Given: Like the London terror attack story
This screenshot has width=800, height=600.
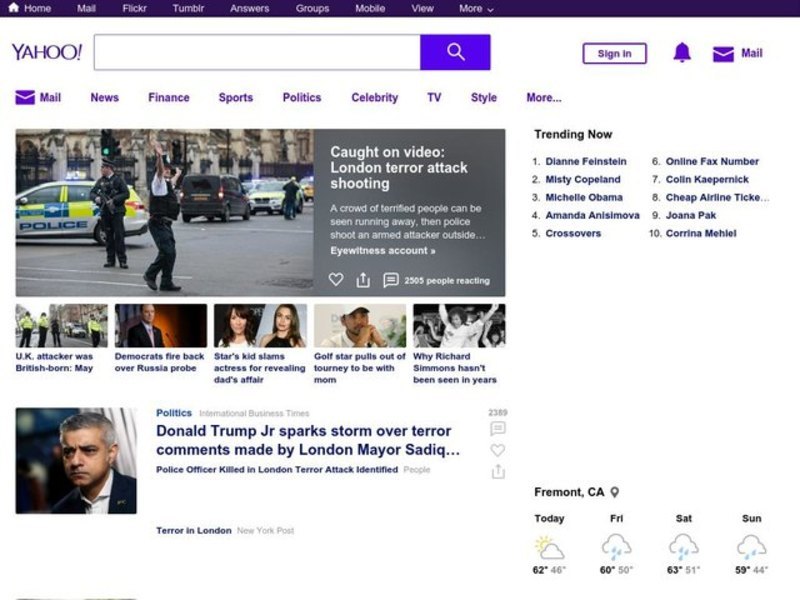Looking at the screenshot, I should pos(336,280).
